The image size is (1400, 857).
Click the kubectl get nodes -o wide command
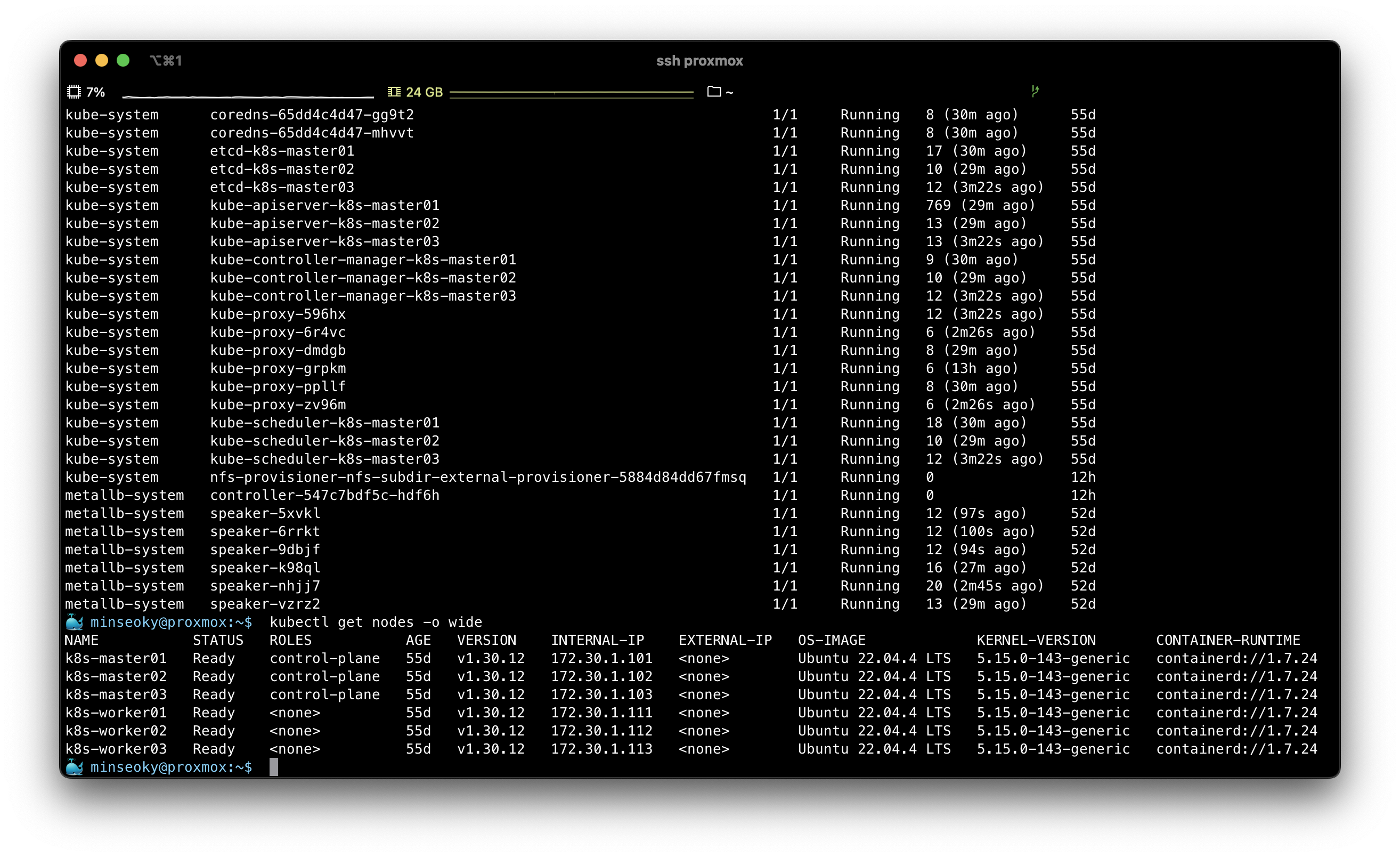tap(376, 622)
